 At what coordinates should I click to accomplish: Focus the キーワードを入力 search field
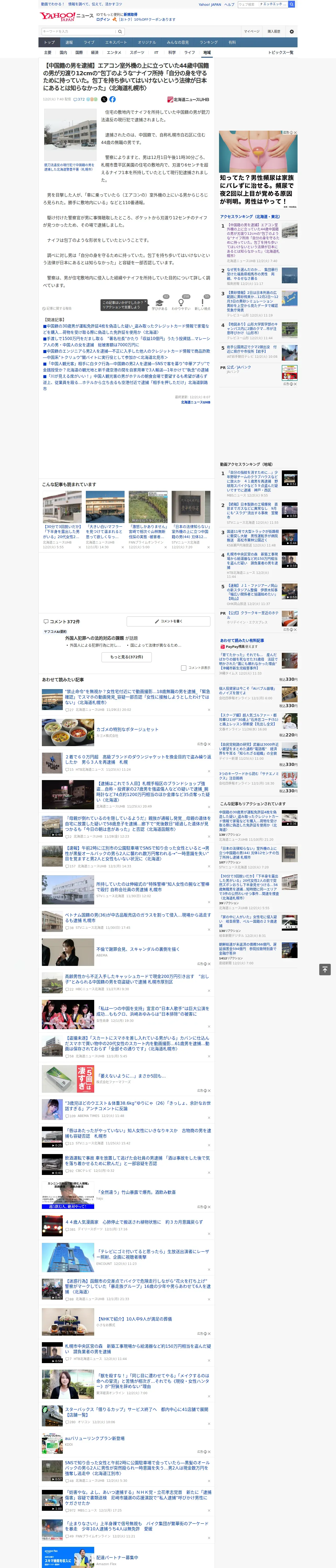pos(79,31)
